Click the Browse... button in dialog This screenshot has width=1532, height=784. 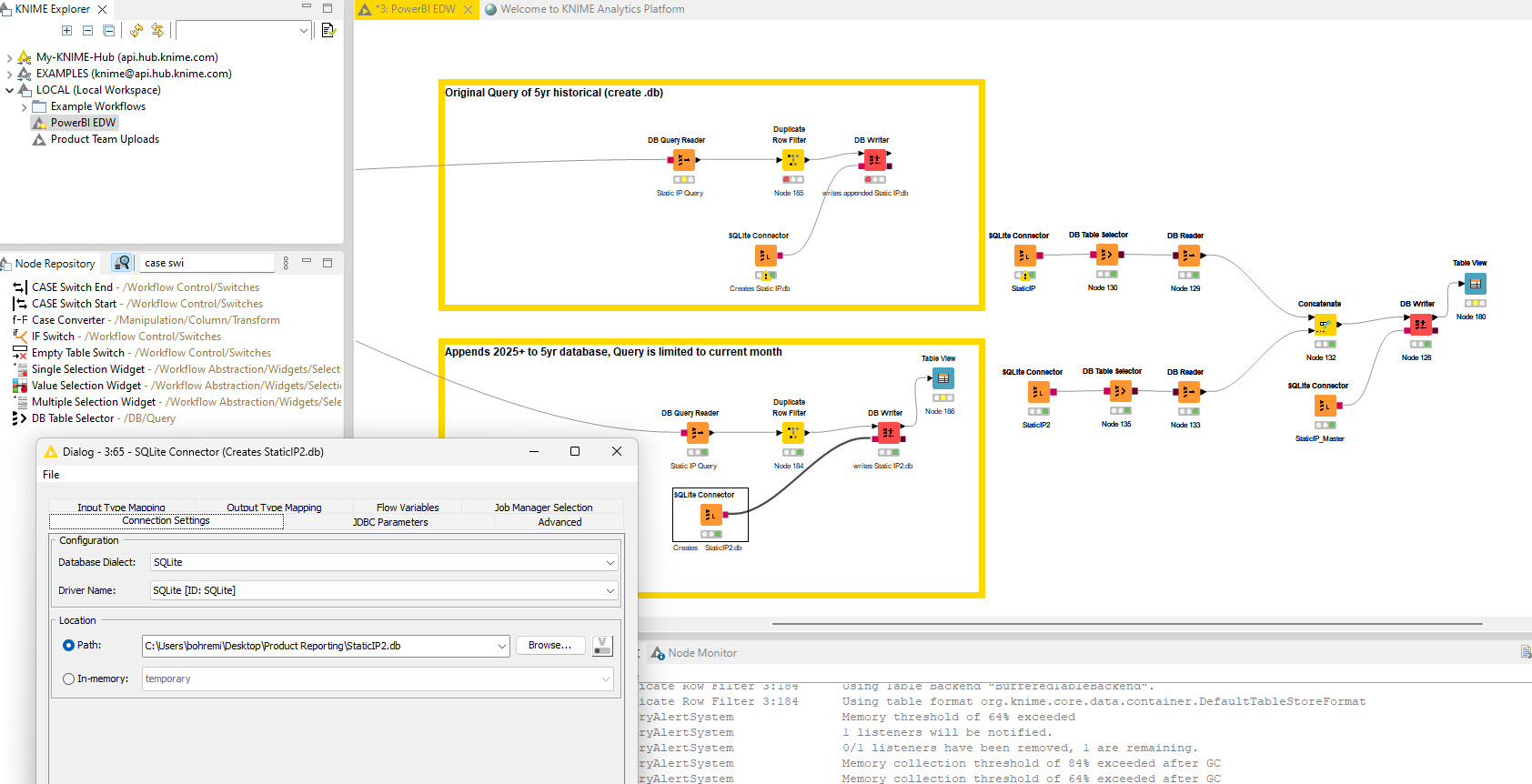click(549, 645)
